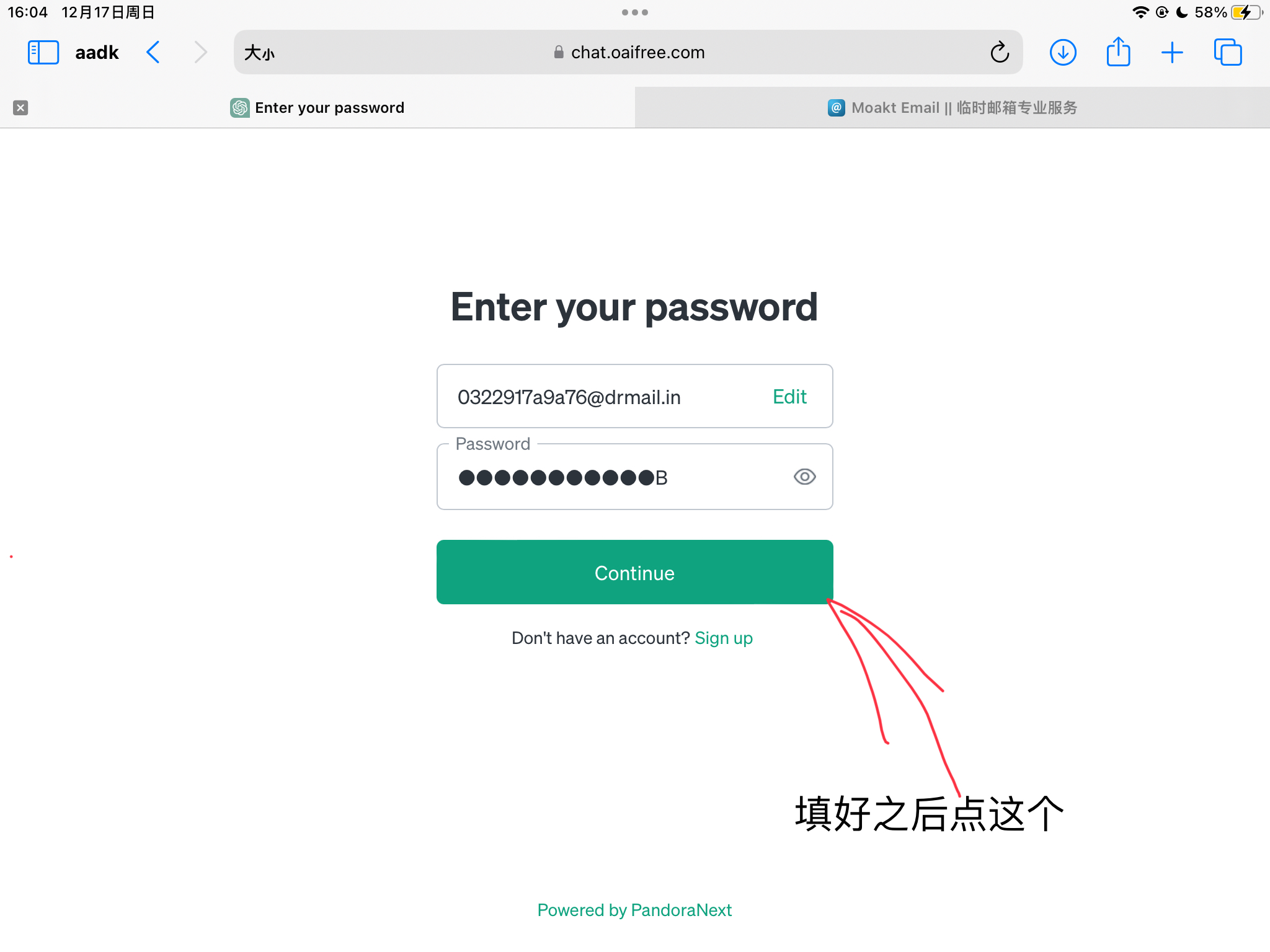Click the green Continue button
Image resolution: width=1270 pixels, height=952 pixels.
(634, 572)
